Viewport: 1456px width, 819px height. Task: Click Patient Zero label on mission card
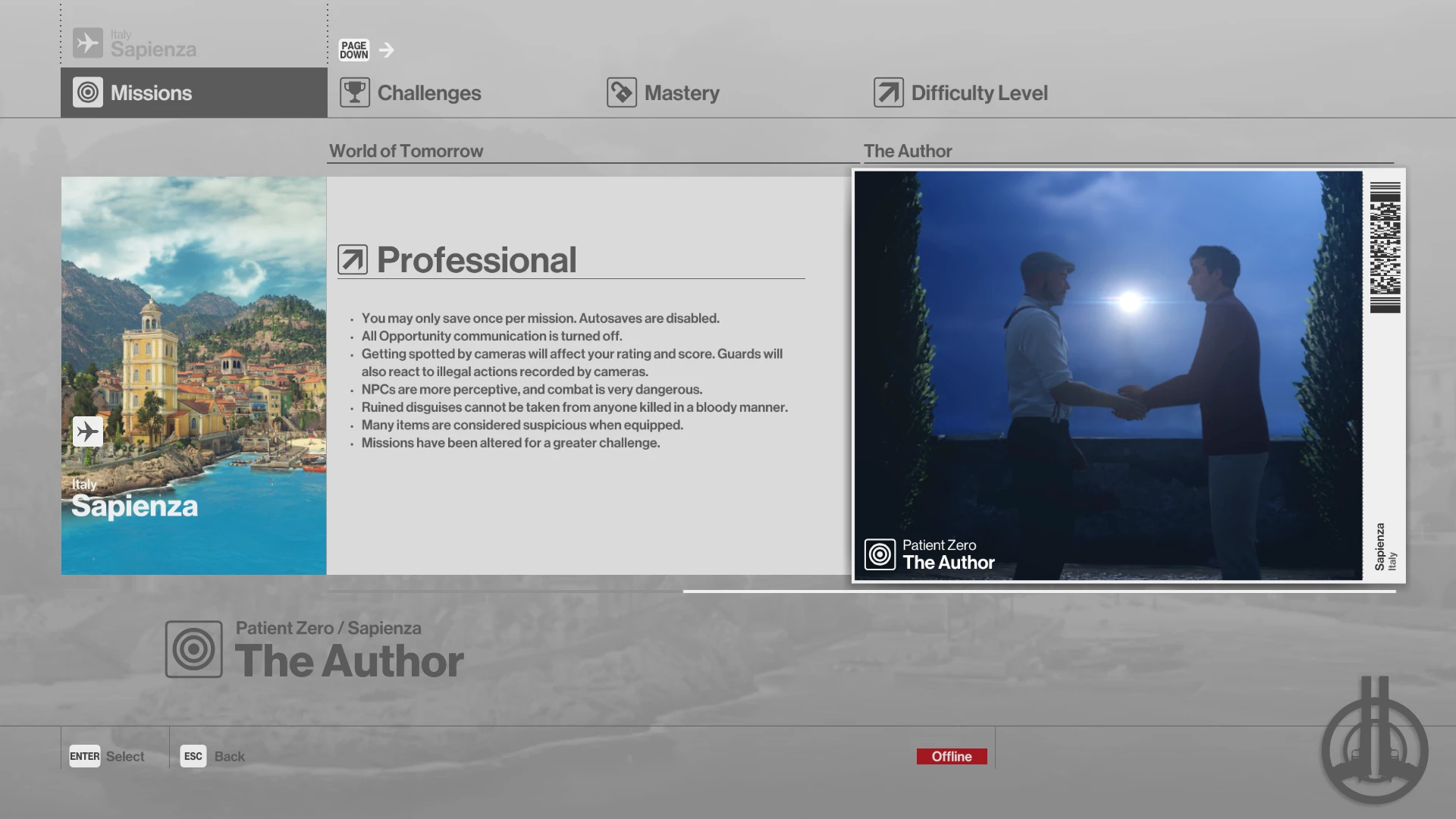click(939, 545)
